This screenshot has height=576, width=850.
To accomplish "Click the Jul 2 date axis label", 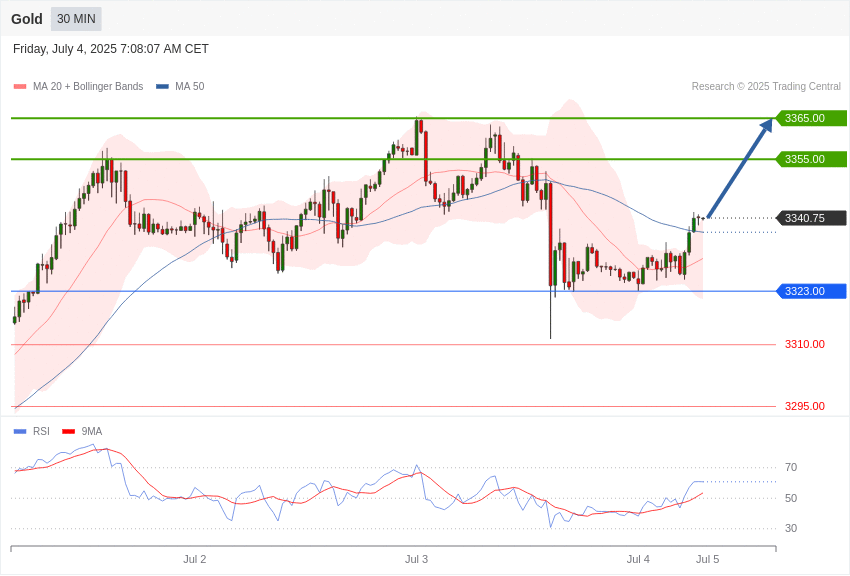I will [x=195, y=559].
